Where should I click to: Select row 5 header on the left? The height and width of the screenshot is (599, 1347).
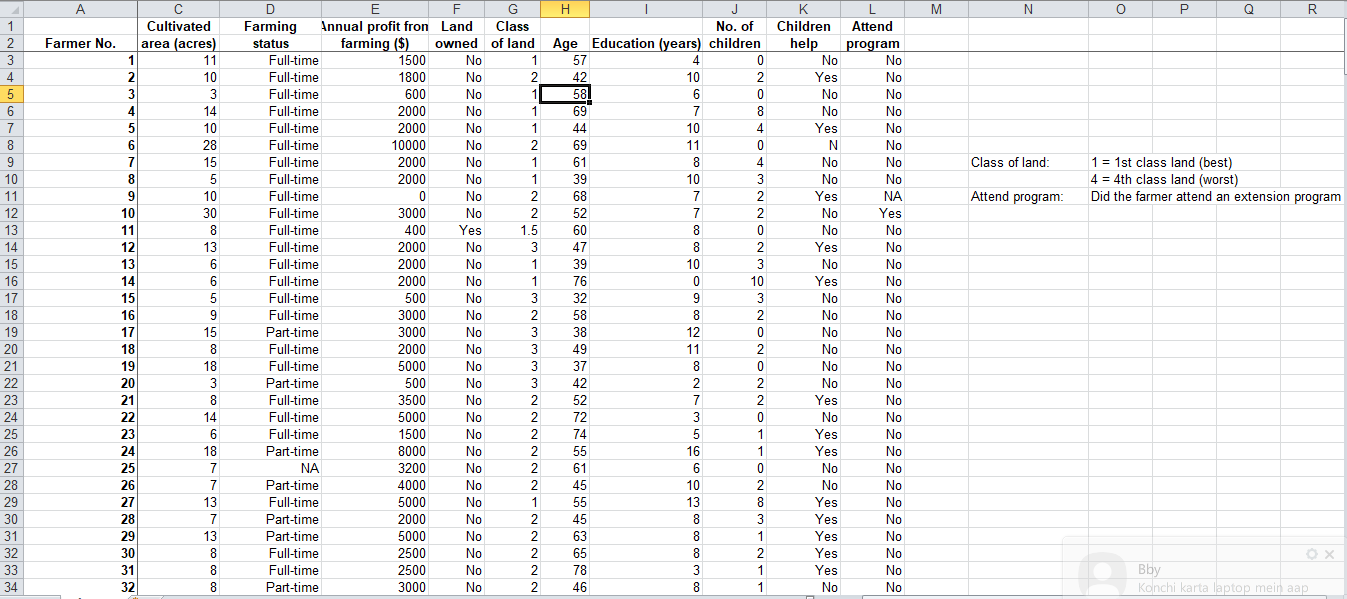pyautogui.click(x=10, y=94)
